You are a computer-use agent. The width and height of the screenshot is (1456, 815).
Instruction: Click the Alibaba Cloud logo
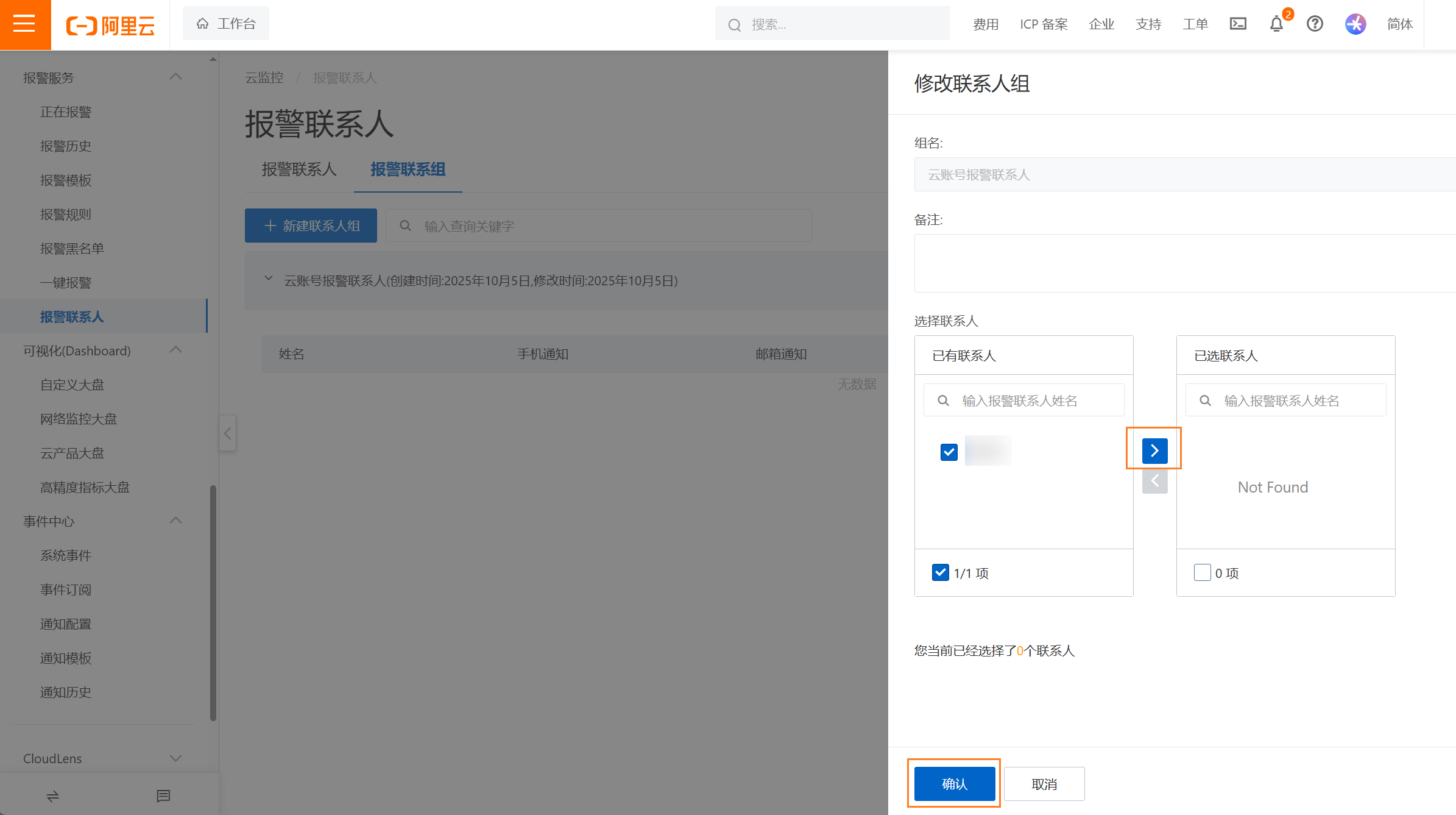tap(110, 24)
